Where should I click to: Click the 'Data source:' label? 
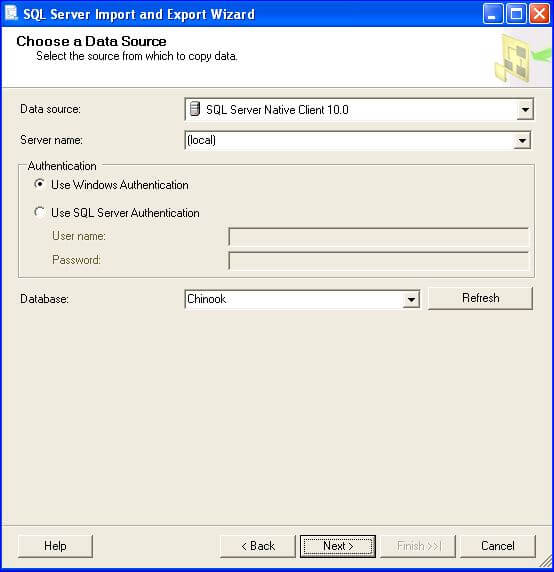point(50,109)
